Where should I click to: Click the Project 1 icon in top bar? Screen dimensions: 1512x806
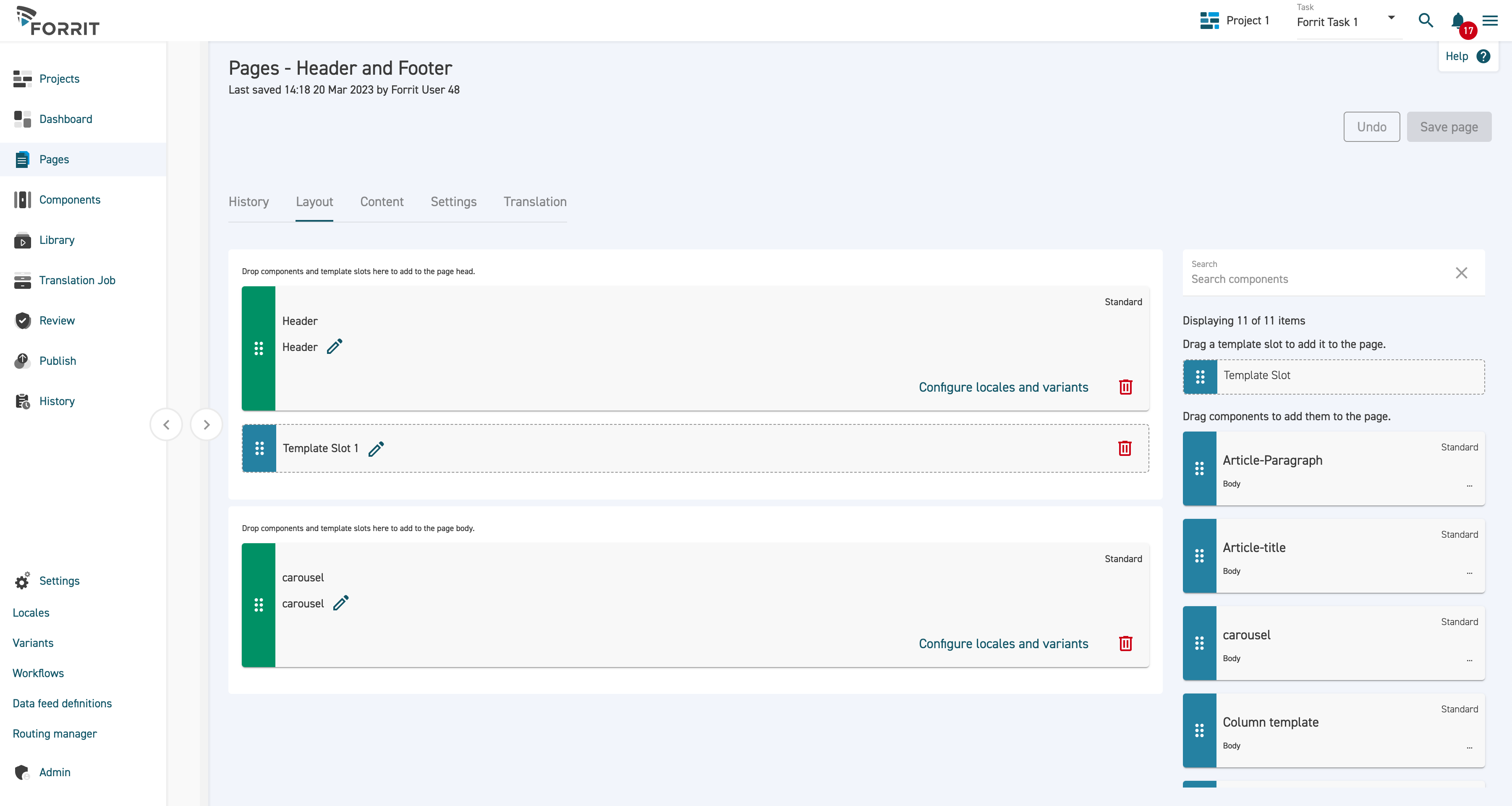tap(1210, 21)
